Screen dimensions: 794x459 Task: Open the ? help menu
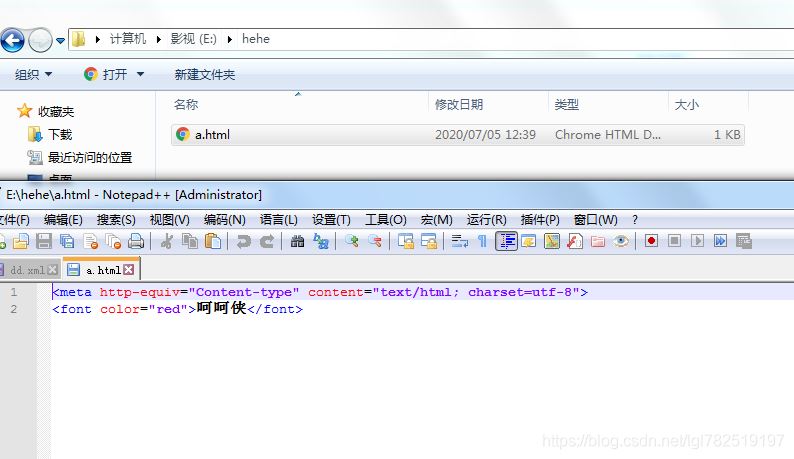(x=635, y=220)
